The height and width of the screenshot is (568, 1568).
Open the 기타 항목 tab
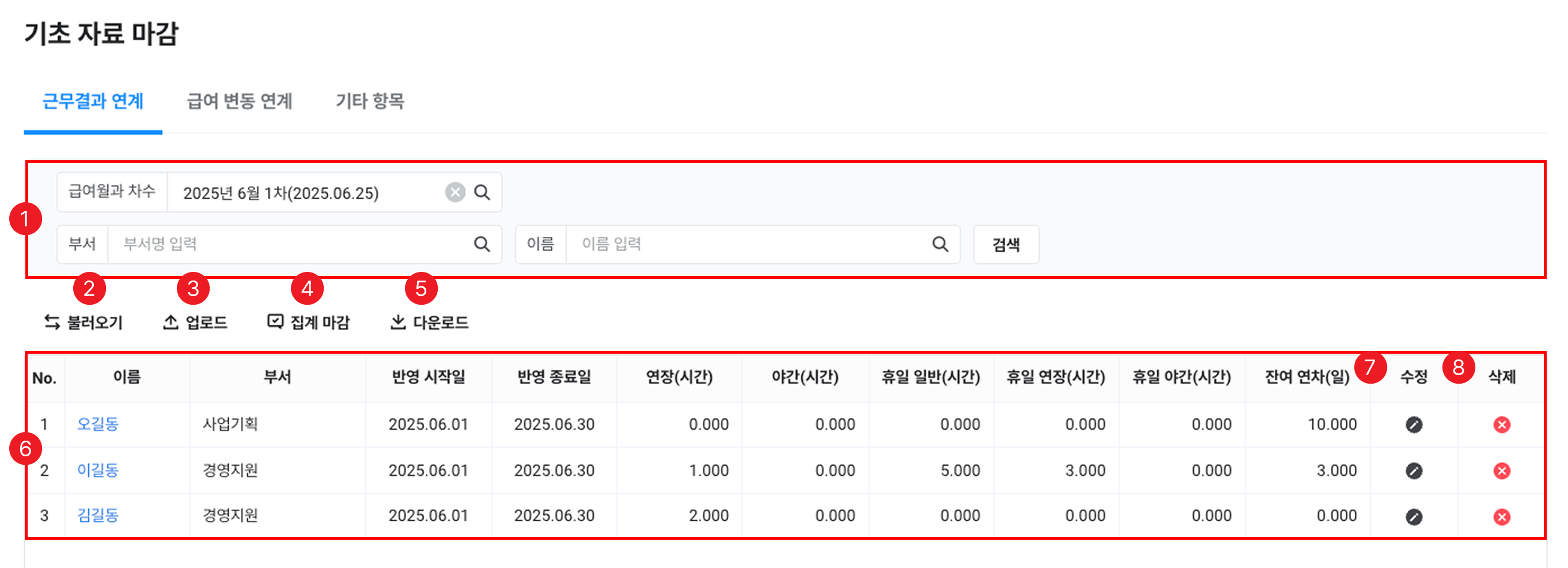[x=369, y=101]
